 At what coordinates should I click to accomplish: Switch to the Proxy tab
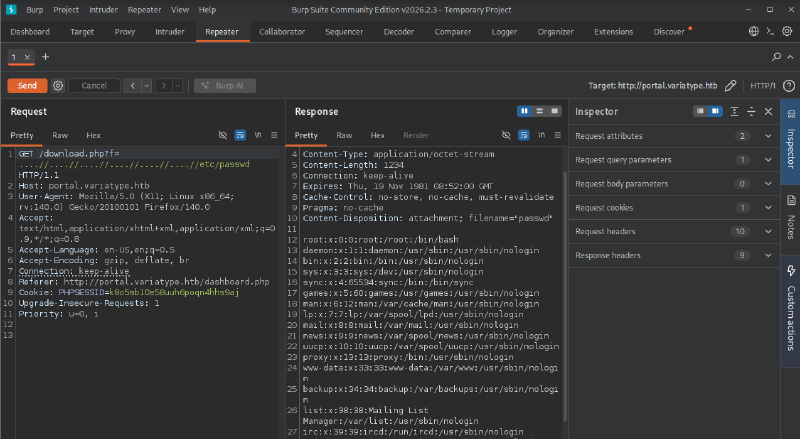click(x=124, y=32)
